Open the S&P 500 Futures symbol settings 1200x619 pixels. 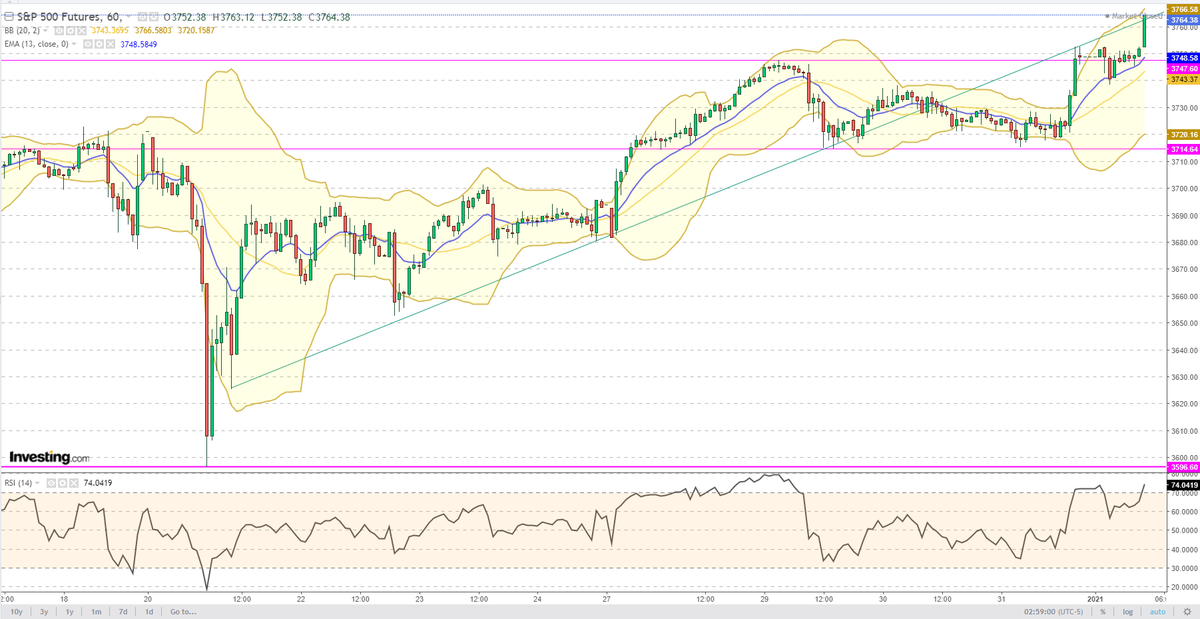[x=154, y=15]
